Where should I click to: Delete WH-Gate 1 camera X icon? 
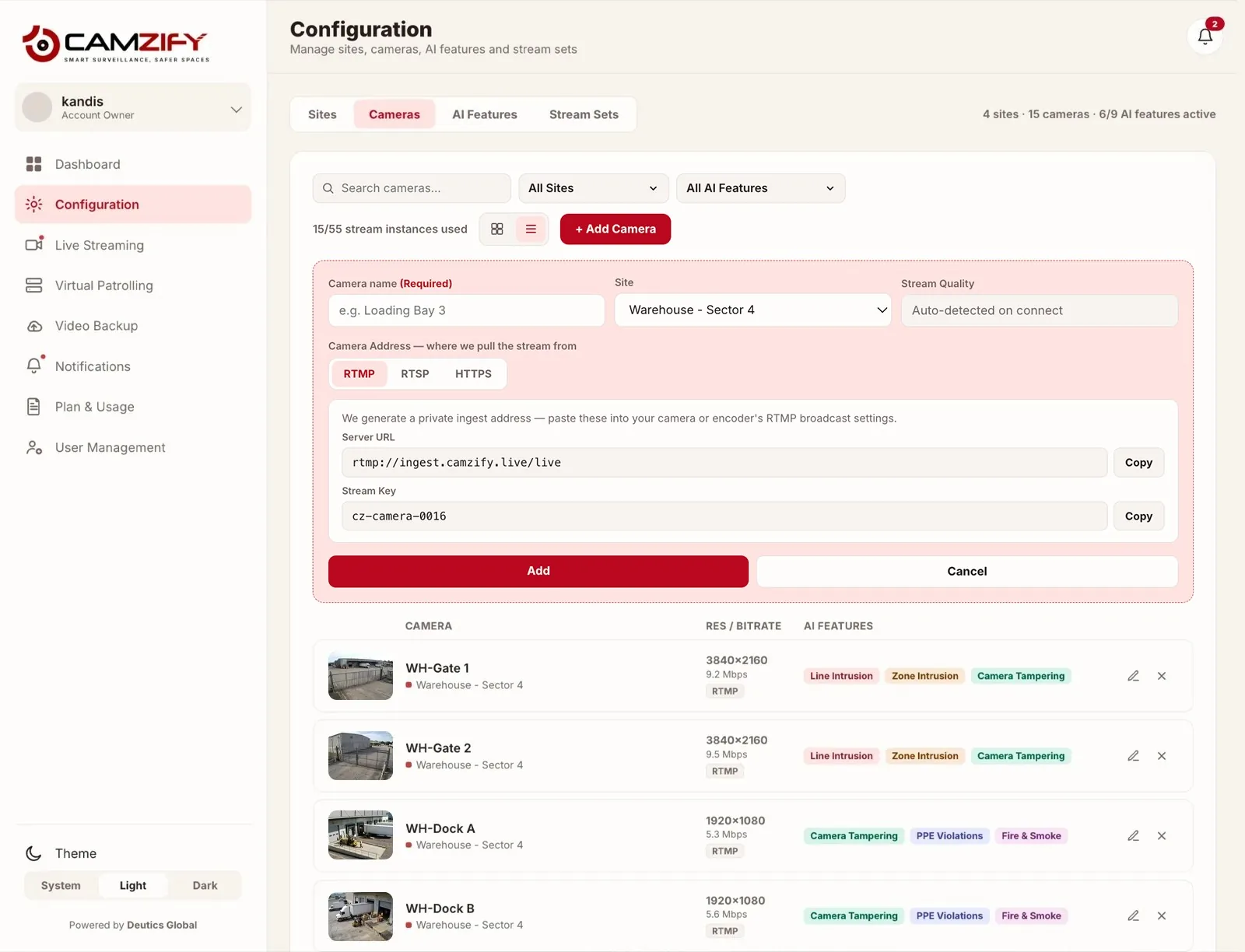1161,676
